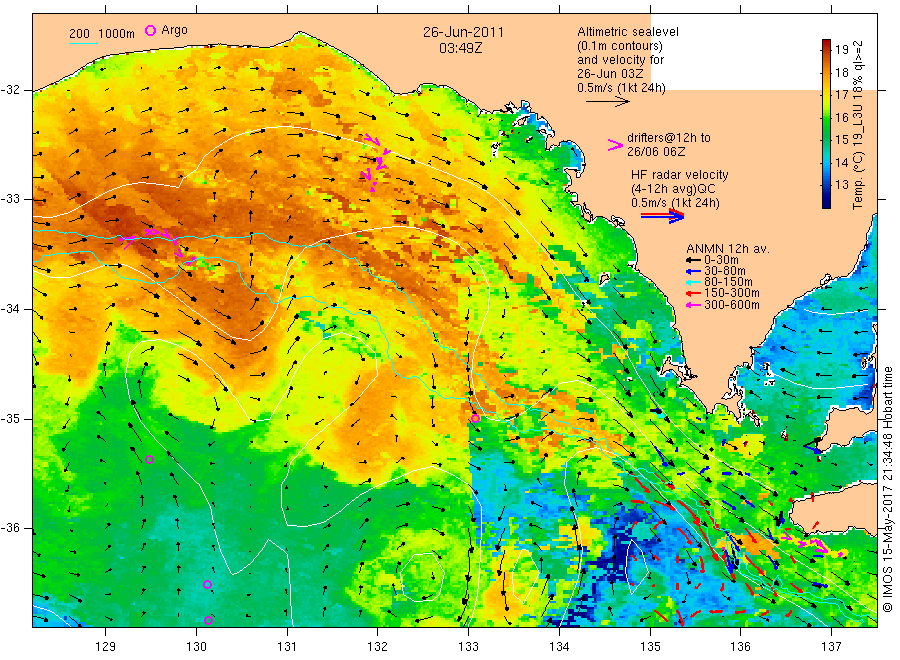
Task: Click the 'drifters@12h to' legend text
Action: (x=669, y=138)
